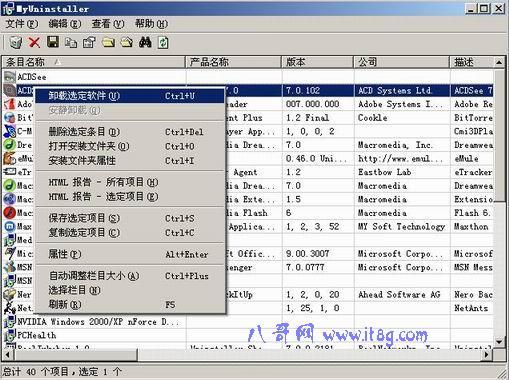The width and height of the screenshot is (509, 380).
Task: Sort by the 版本 column header
Action: point(318,62)
